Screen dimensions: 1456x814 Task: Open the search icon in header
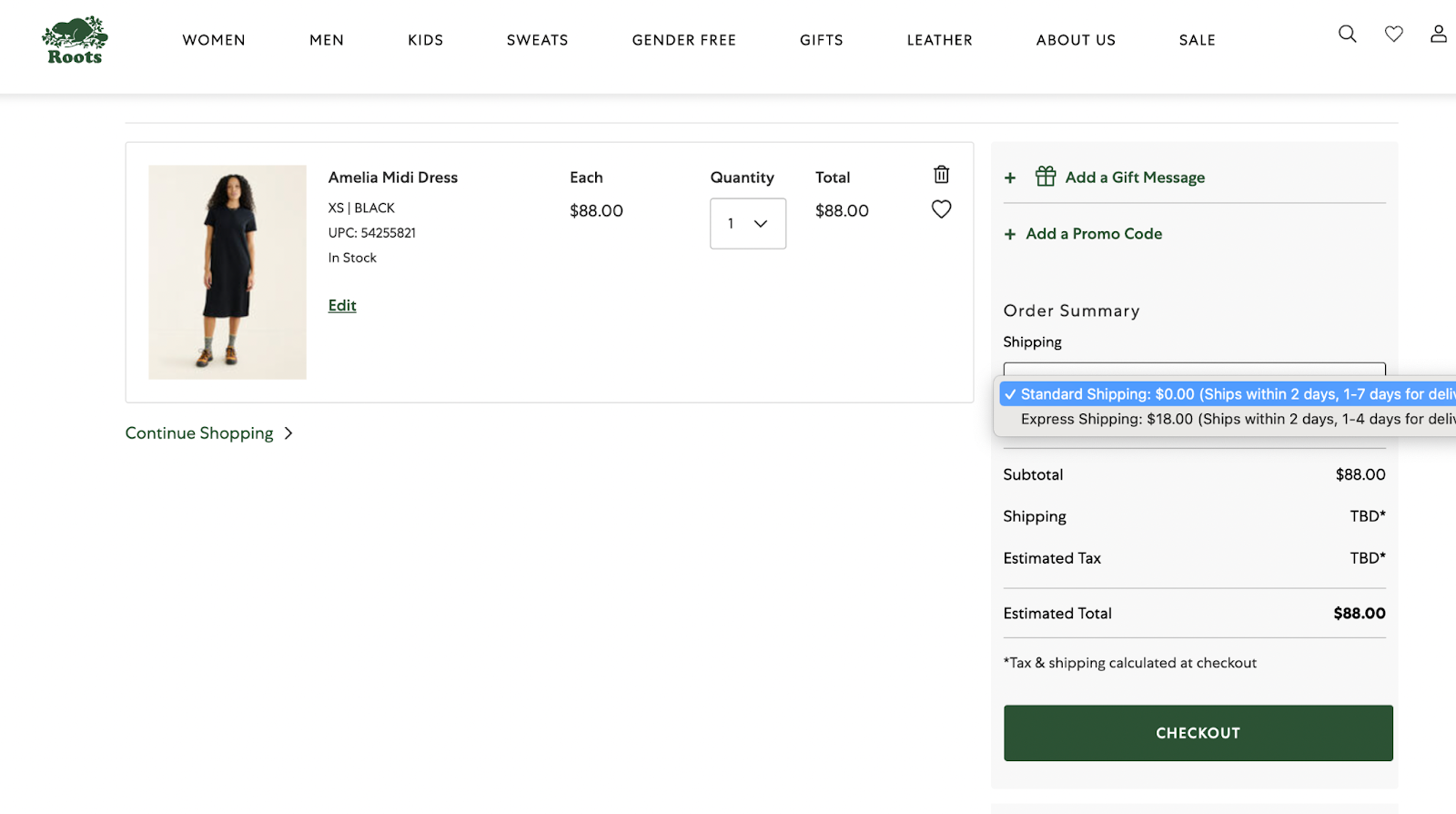pyautogui.click(x=1347, y=35)
